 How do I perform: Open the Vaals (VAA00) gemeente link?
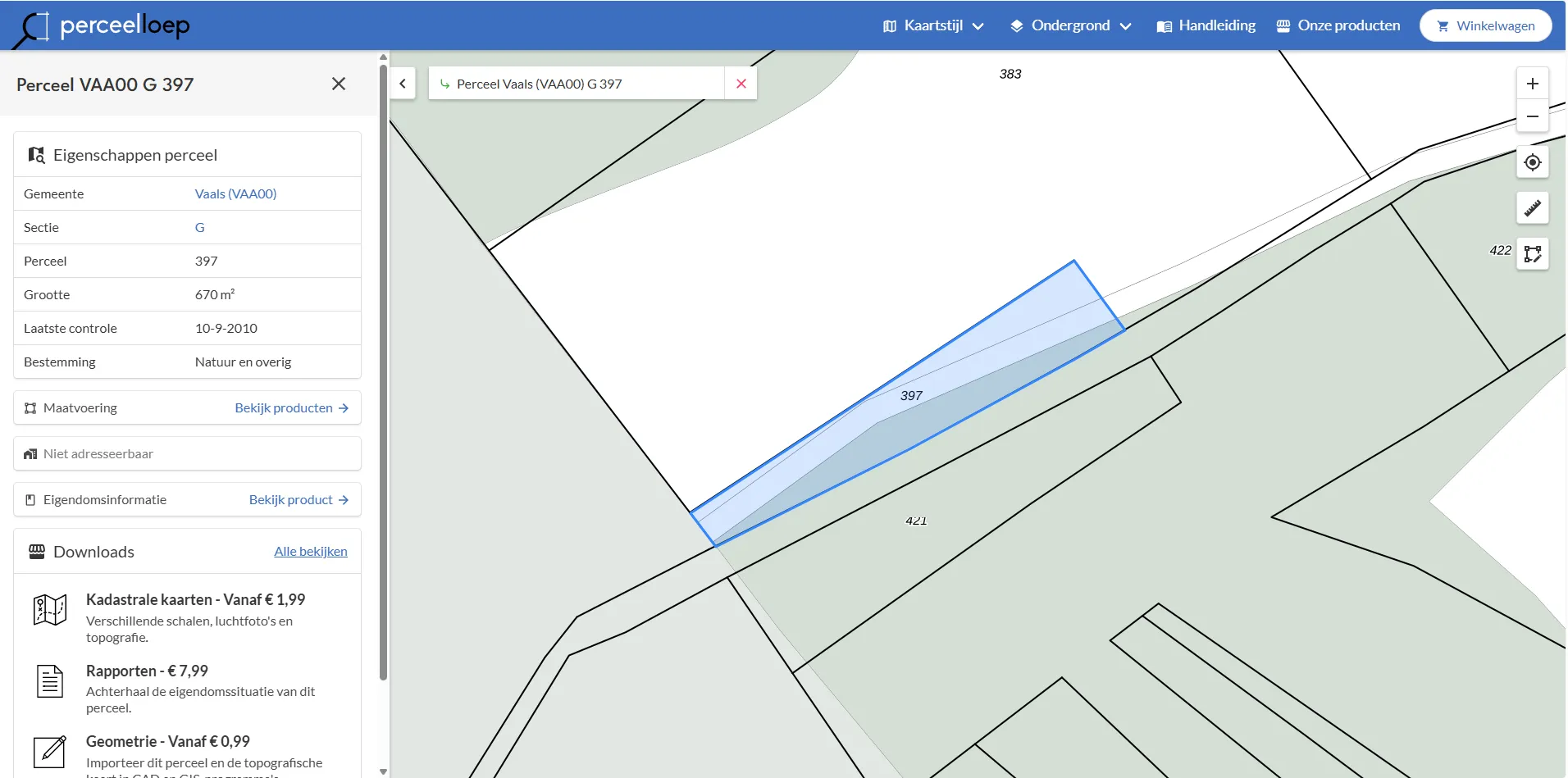(x=235, y=194)
